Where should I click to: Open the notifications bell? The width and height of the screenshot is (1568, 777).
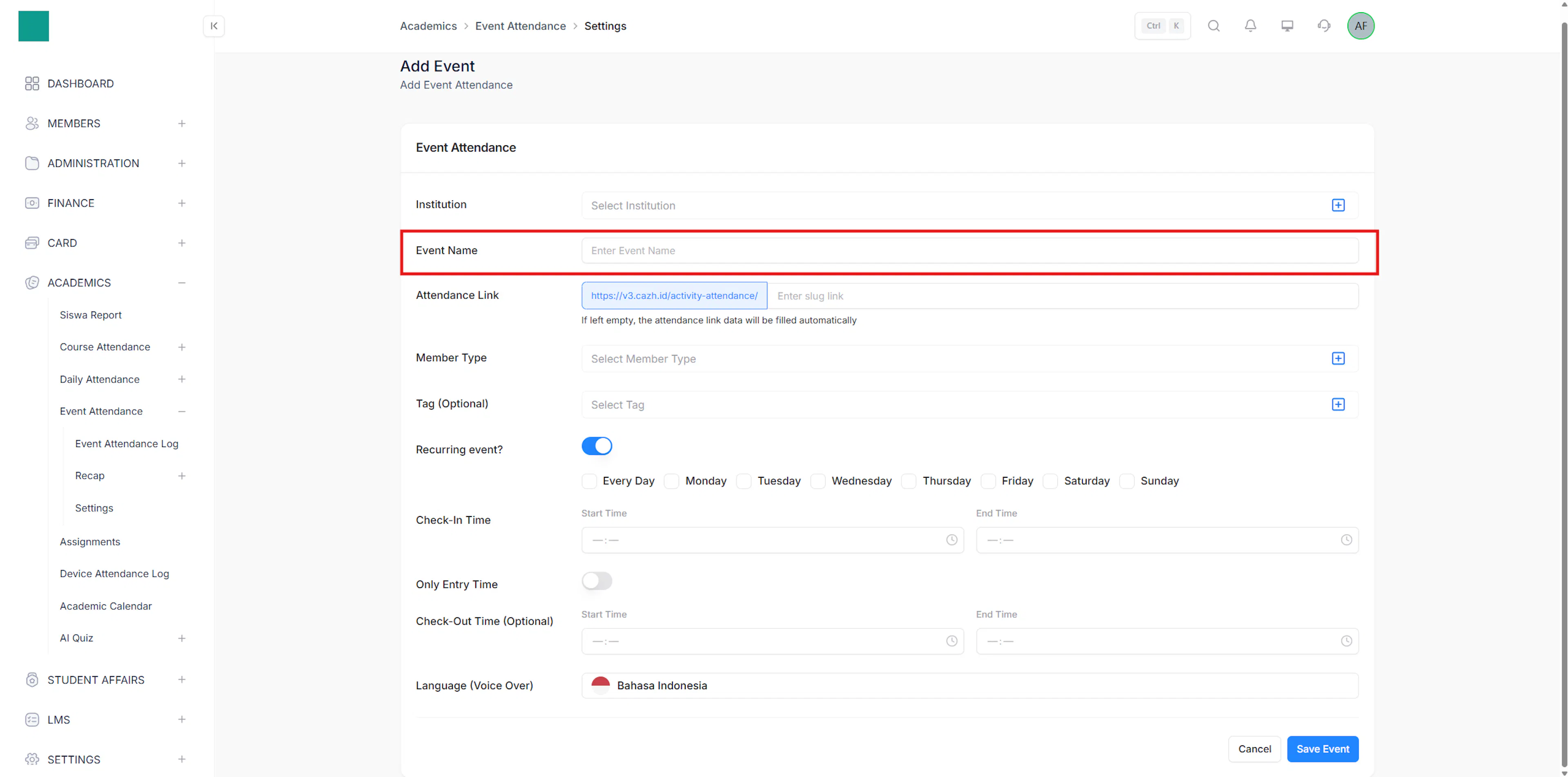pyautogui.click(x=1250, y=26)
